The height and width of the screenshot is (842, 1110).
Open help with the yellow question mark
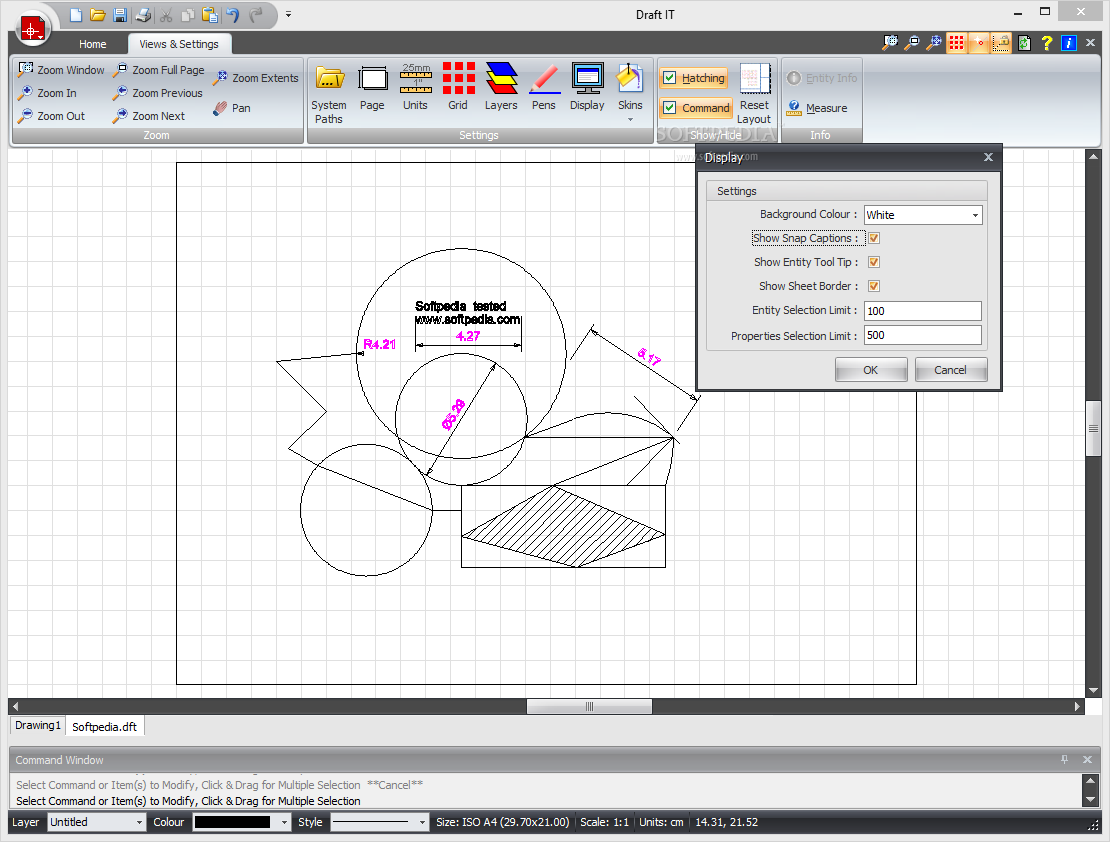[1047, 43]
